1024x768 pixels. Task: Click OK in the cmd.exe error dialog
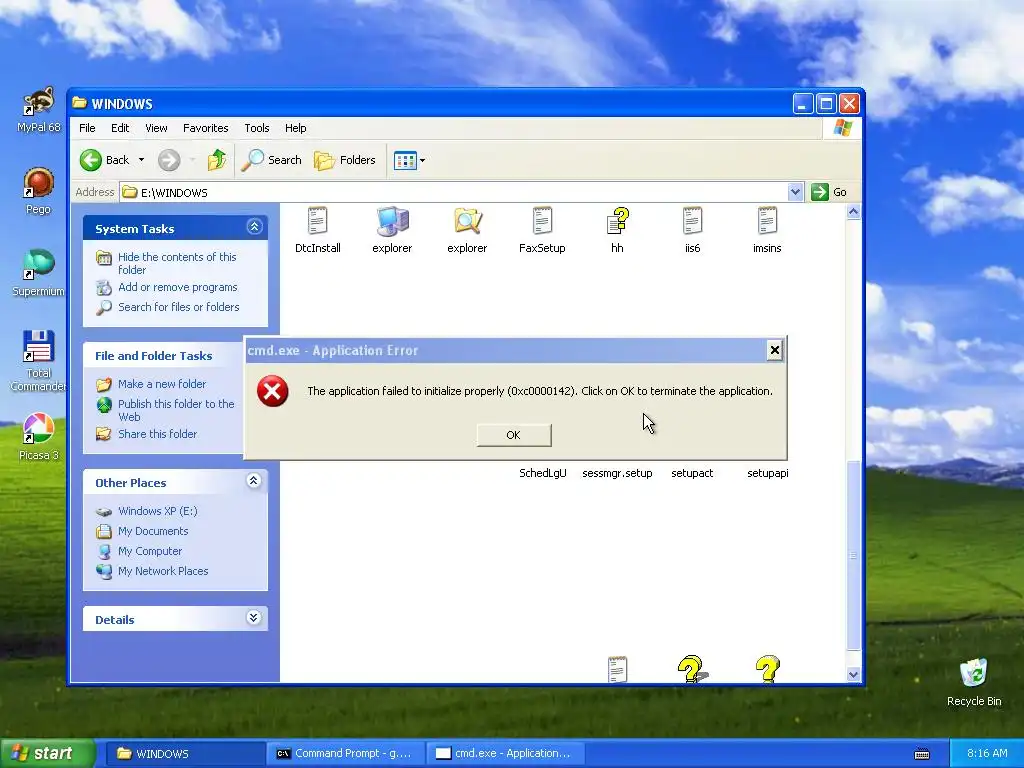click(514, 435)
